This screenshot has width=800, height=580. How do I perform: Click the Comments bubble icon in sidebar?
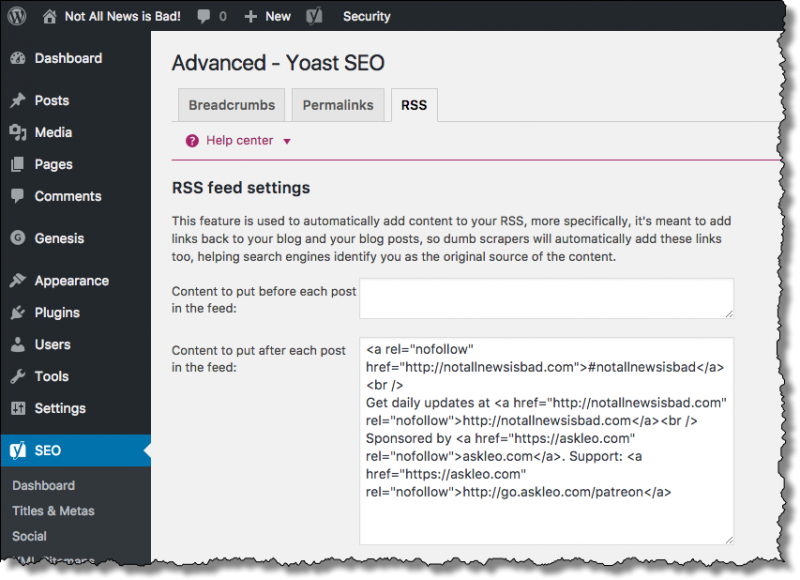18,196
